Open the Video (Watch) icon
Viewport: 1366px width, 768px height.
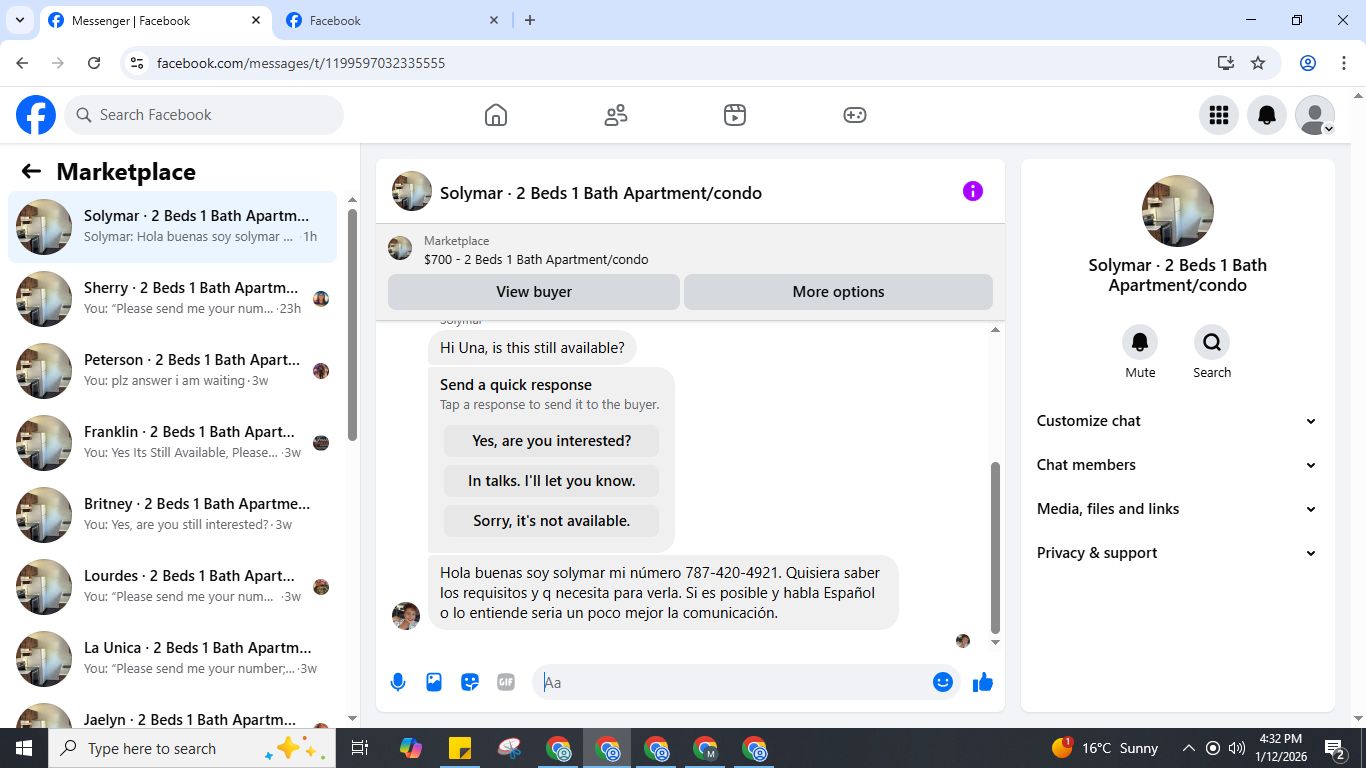coord(735,115)
